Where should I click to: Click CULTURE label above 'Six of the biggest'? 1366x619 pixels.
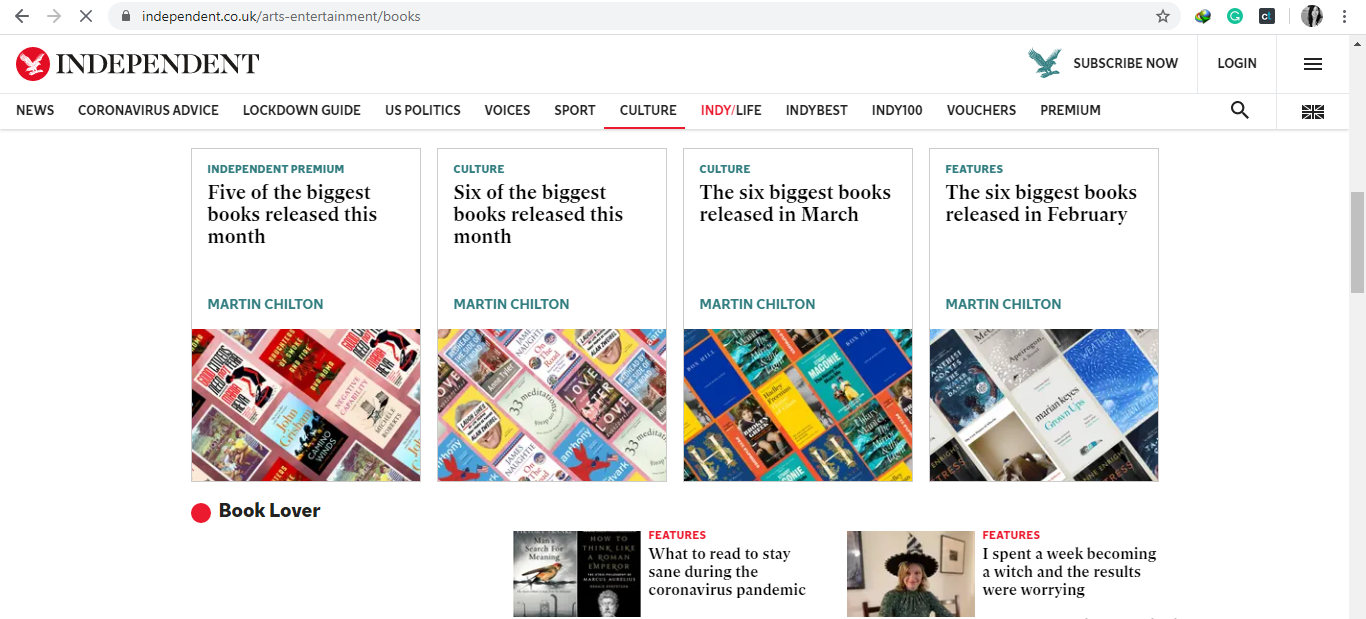coord(479,169)
